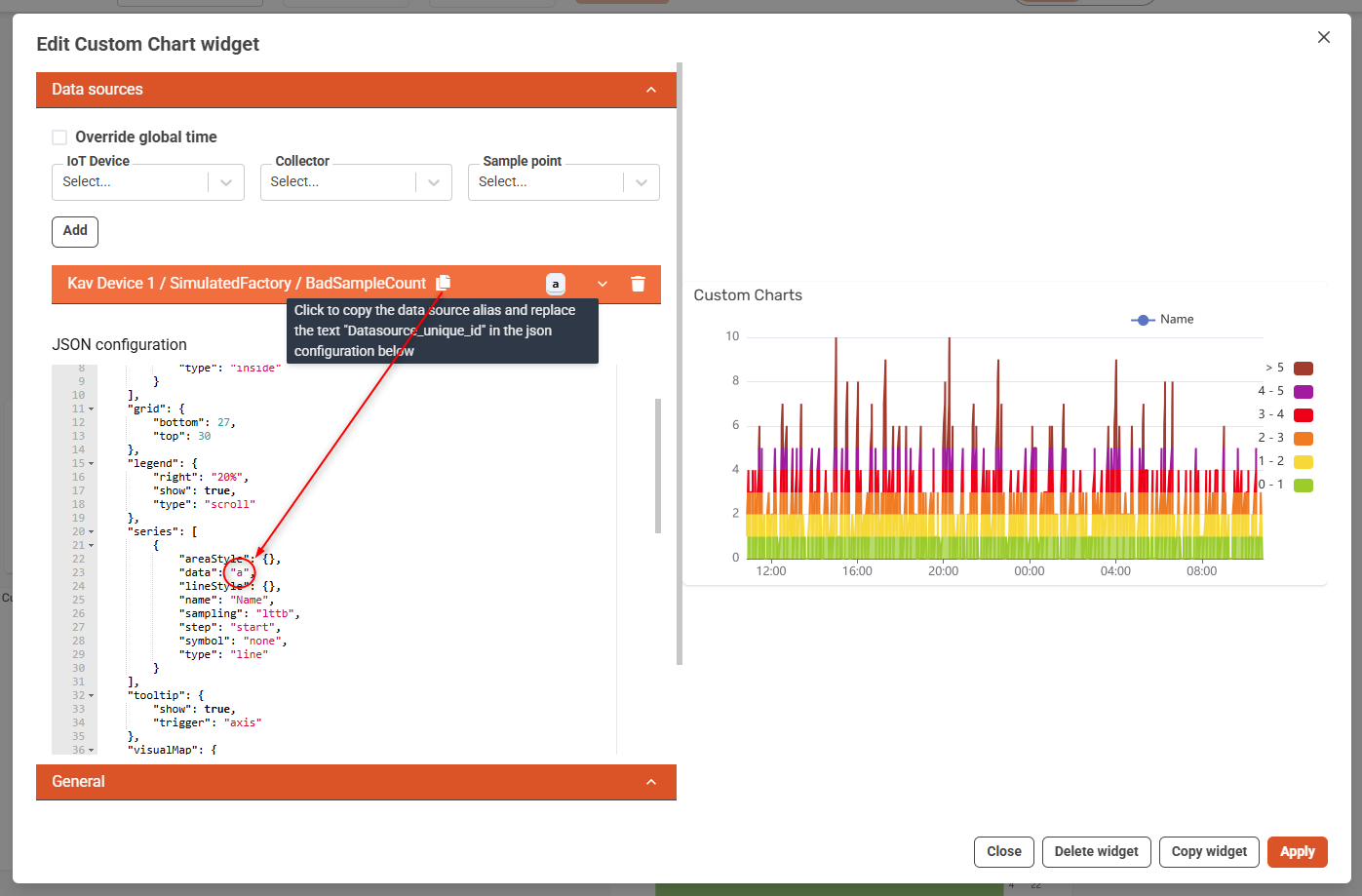
Task: Expand the BadSampleCount data source chevron
Action: 603,284
